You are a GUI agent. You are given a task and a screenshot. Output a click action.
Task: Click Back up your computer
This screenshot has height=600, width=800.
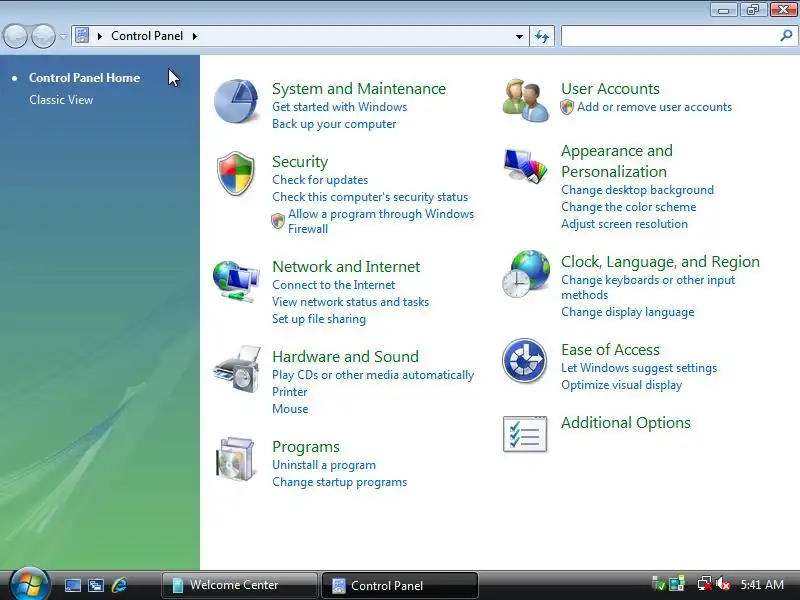(x=334, y=124)
